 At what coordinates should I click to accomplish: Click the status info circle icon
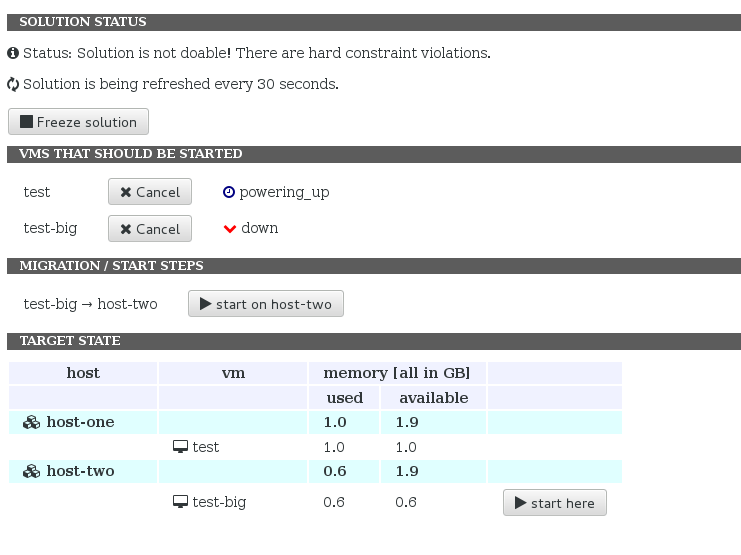(x=13, y=52)
